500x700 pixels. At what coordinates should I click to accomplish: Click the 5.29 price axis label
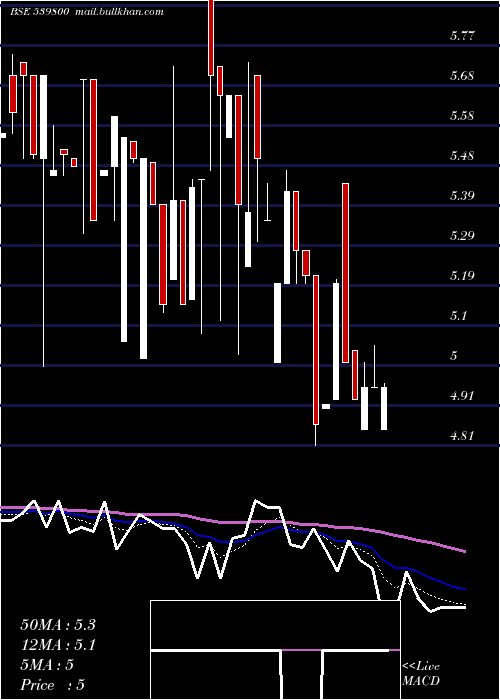[462, 236]
